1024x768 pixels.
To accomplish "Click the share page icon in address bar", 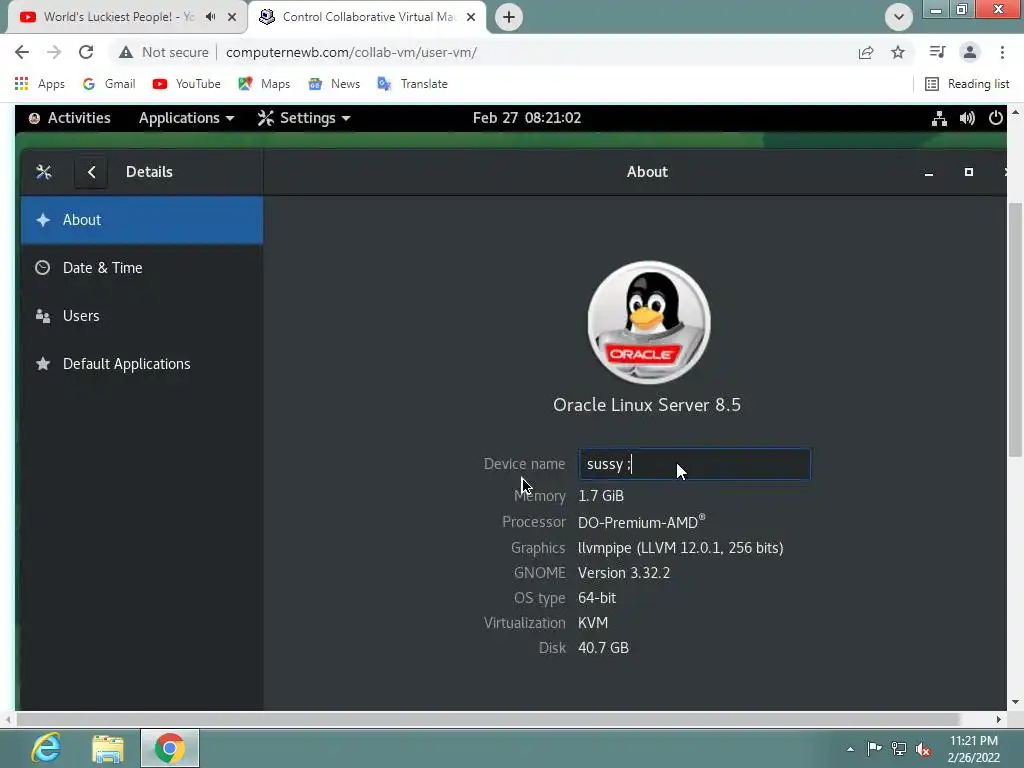I will [866, 52].
